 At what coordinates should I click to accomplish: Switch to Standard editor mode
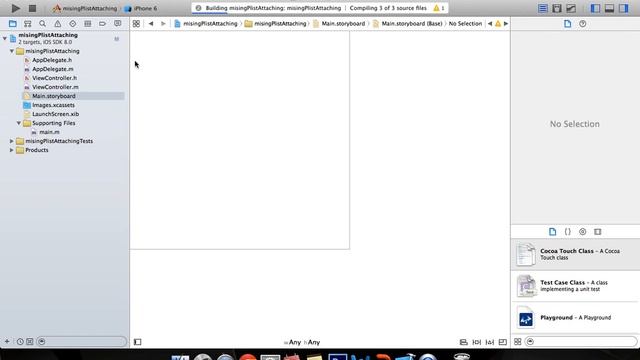pos(542,8)
